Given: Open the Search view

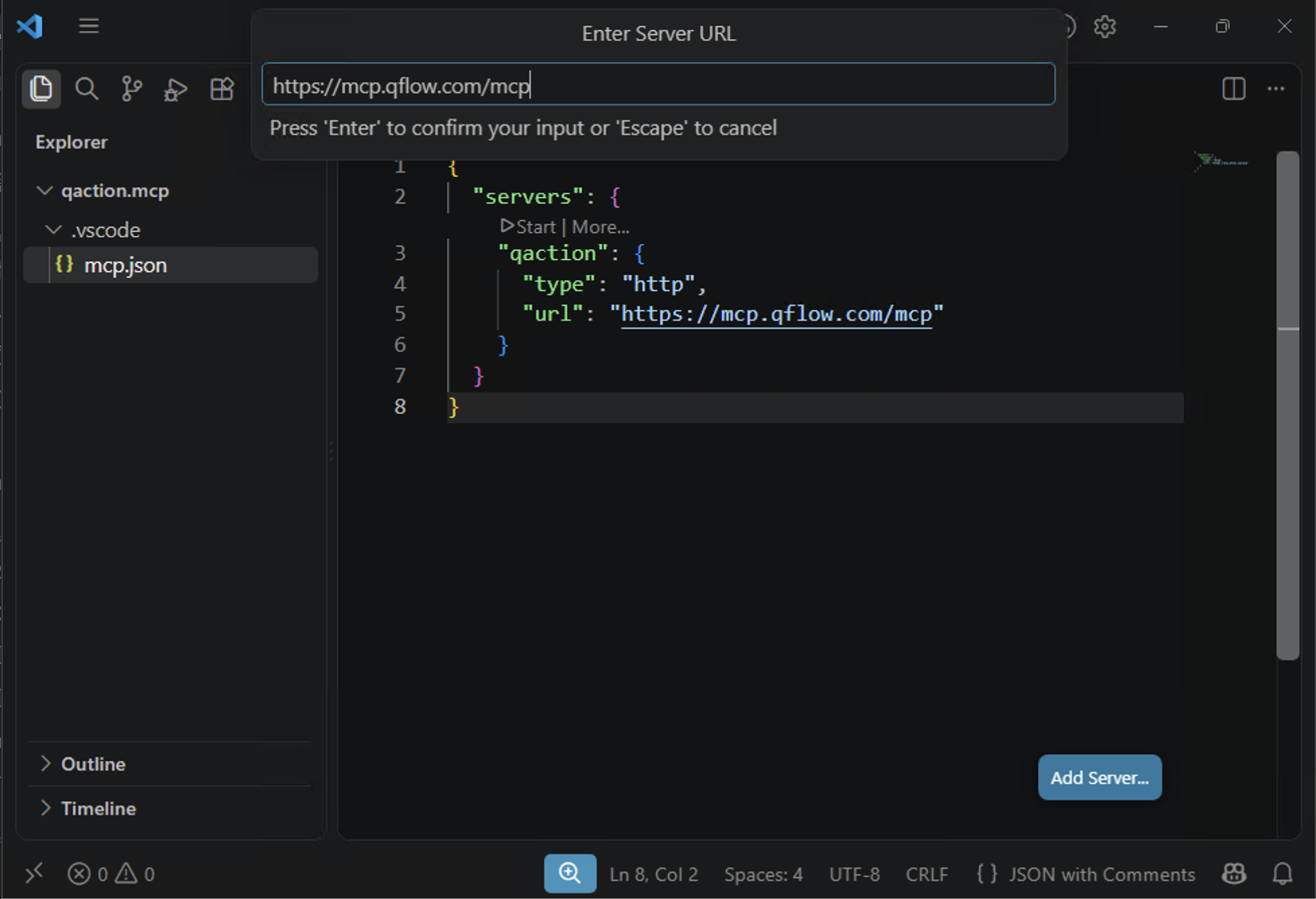Looking at the screenshot, I should coord(87,89).
